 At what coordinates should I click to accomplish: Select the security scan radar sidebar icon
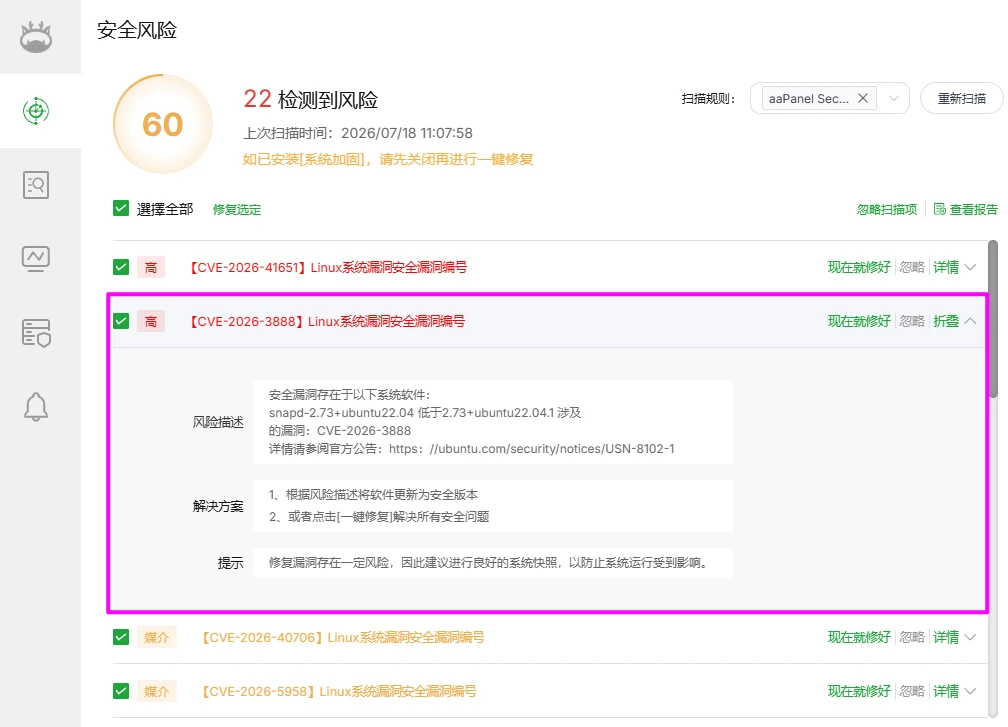[x=36, y=111]
